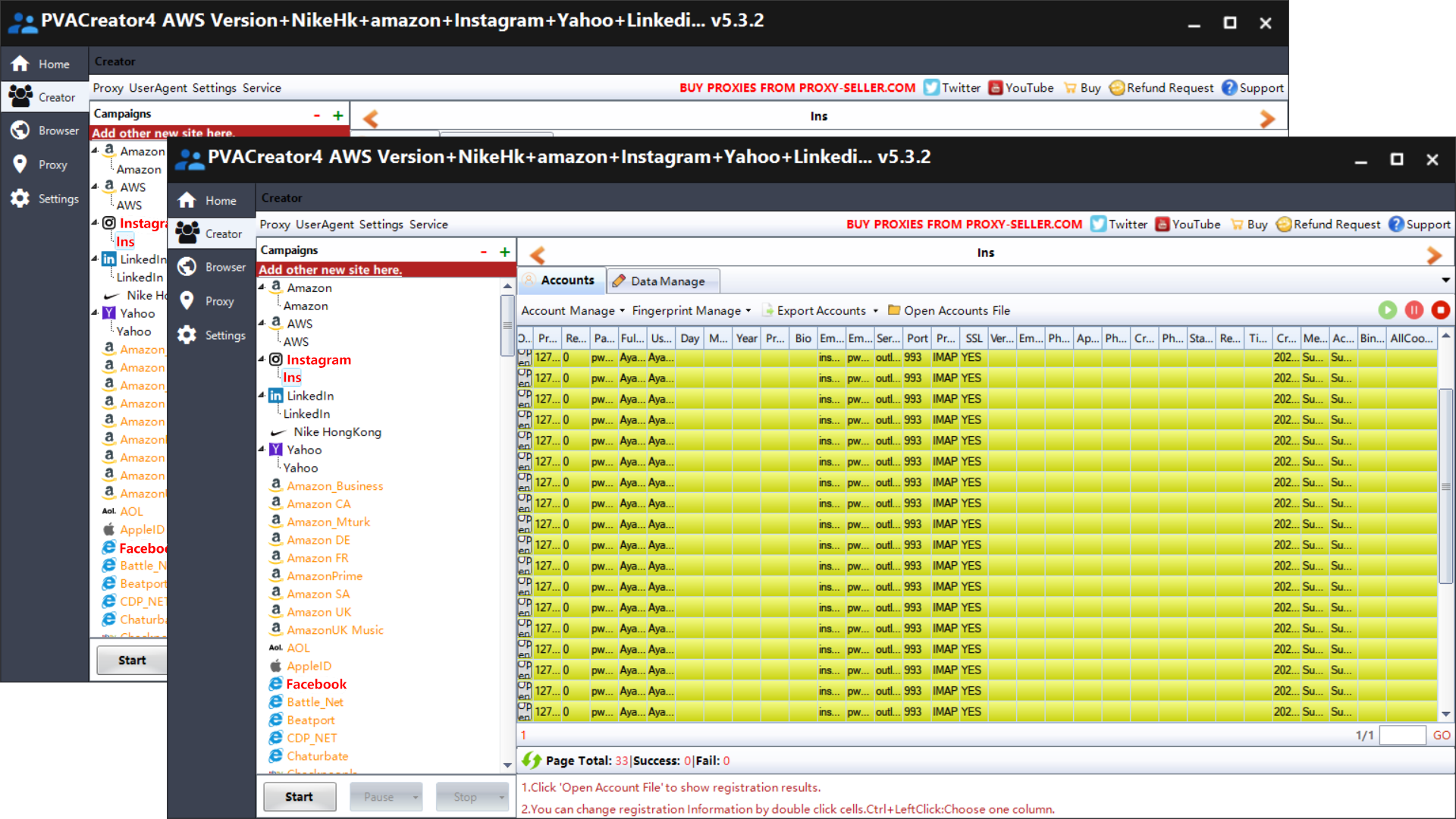This screenshot has height=819, width=1456.
Task: Open the Data Manage tab
Action: click(x=659, y=281)
